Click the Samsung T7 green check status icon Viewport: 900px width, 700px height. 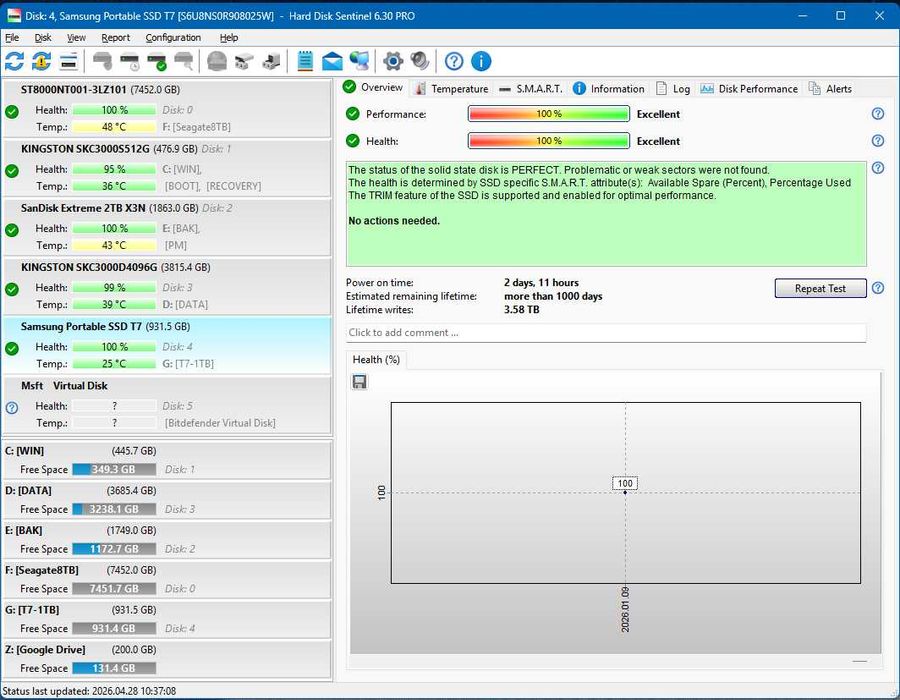pos(11,348)
